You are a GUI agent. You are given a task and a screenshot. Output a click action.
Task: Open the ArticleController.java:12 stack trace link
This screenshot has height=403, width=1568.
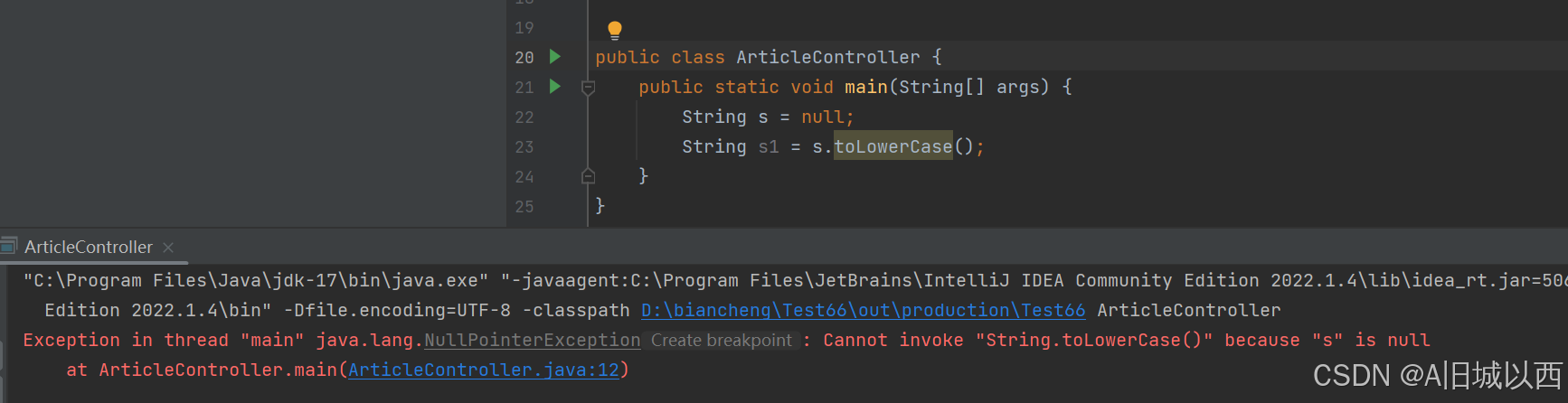pyautogui.click(x=484, y=370)
